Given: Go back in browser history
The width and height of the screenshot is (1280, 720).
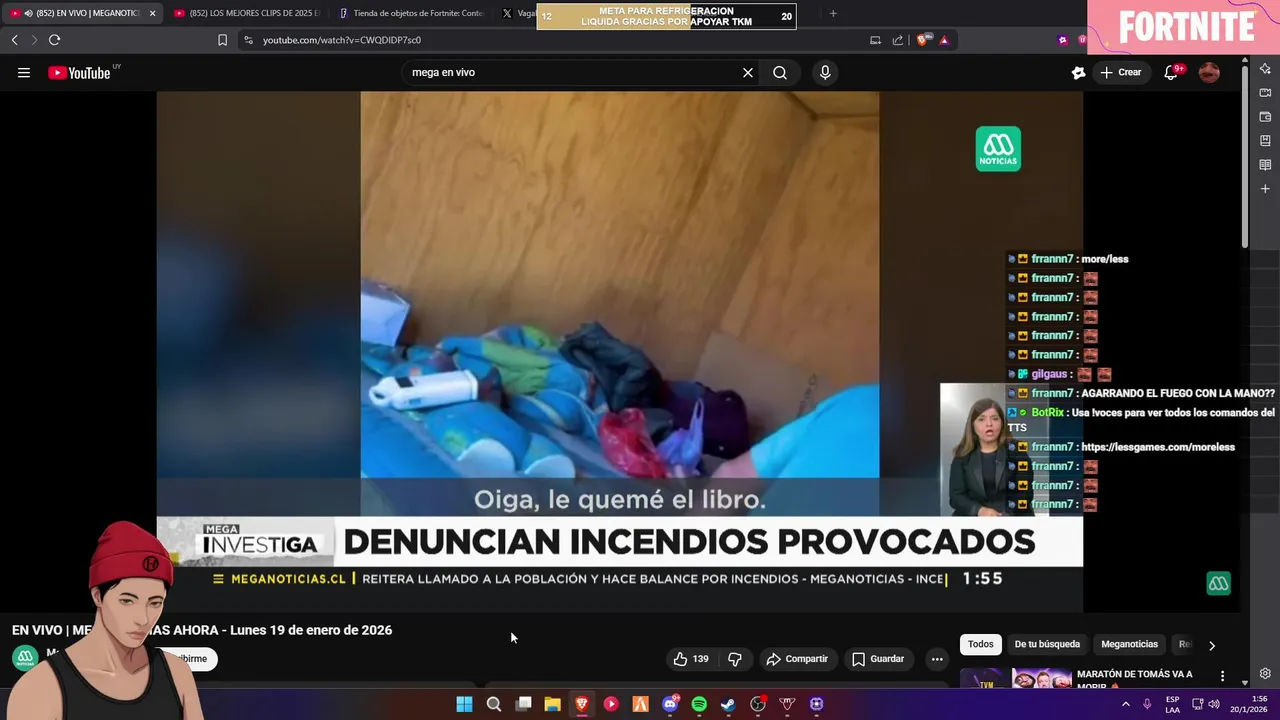Looking at the screenshot, I should (x=14, y=40).
